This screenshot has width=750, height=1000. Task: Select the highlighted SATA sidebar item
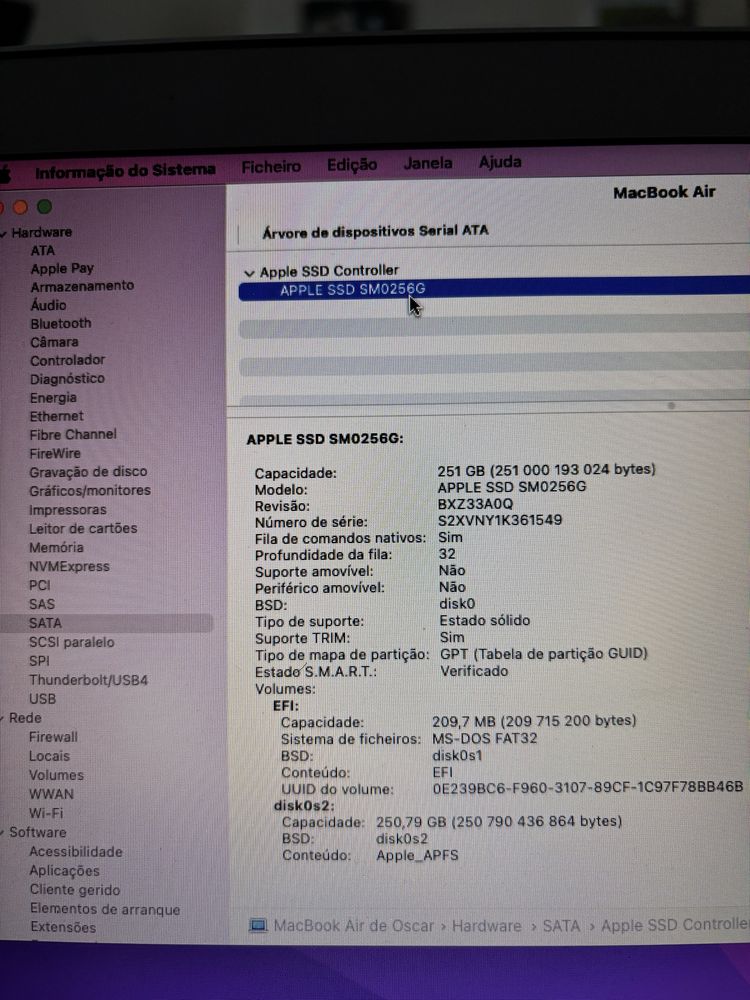tap(106, 623)
